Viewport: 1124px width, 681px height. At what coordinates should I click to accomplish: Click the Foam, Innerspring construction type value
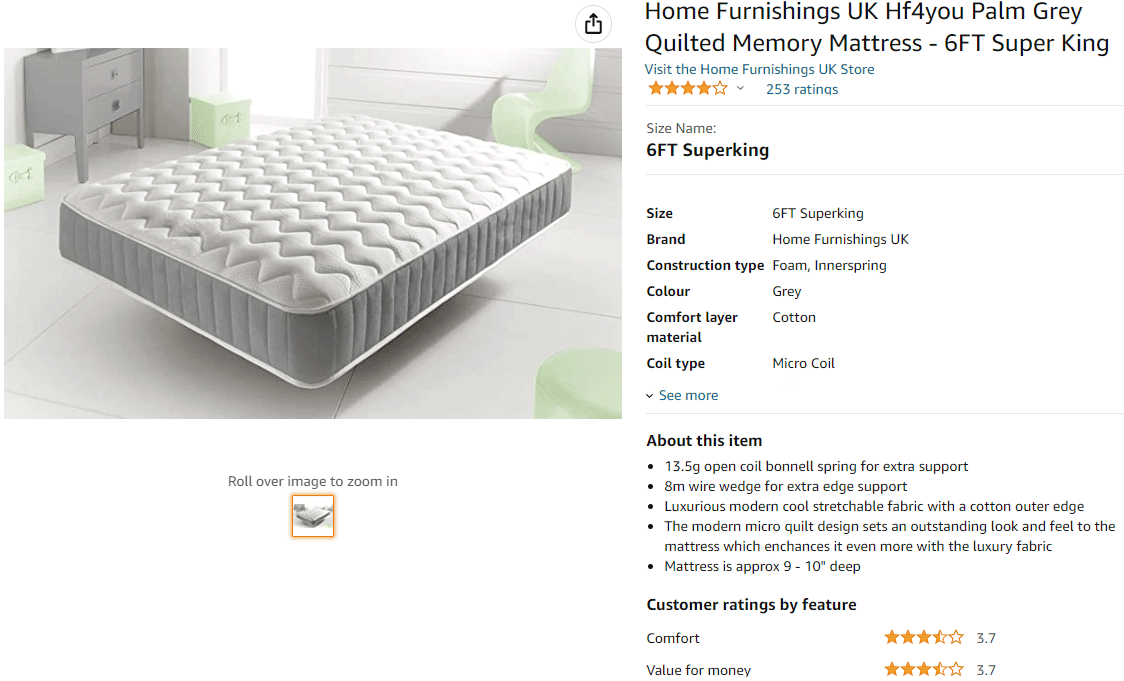tap(829, 265)
